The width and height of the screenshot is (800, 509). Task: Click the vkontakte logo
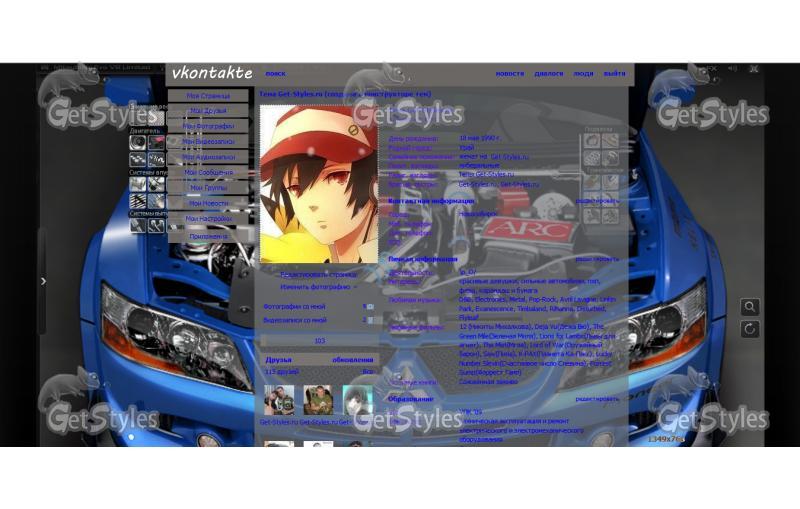click(211, 73)
